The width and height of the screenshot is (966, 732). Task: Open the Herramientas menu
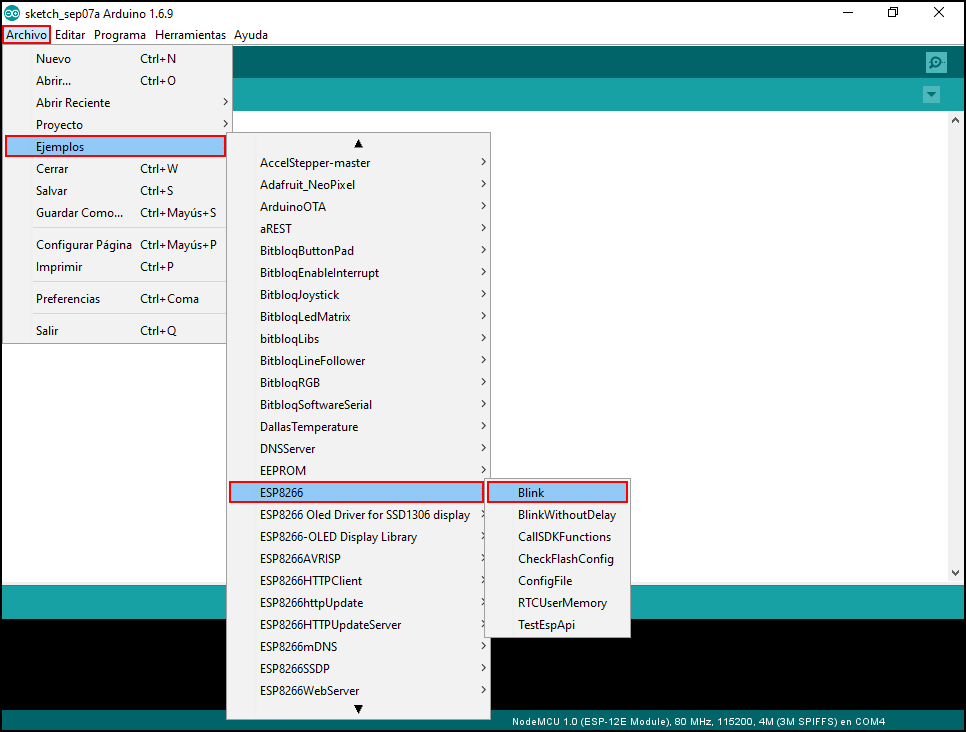[x=190, y=35]
